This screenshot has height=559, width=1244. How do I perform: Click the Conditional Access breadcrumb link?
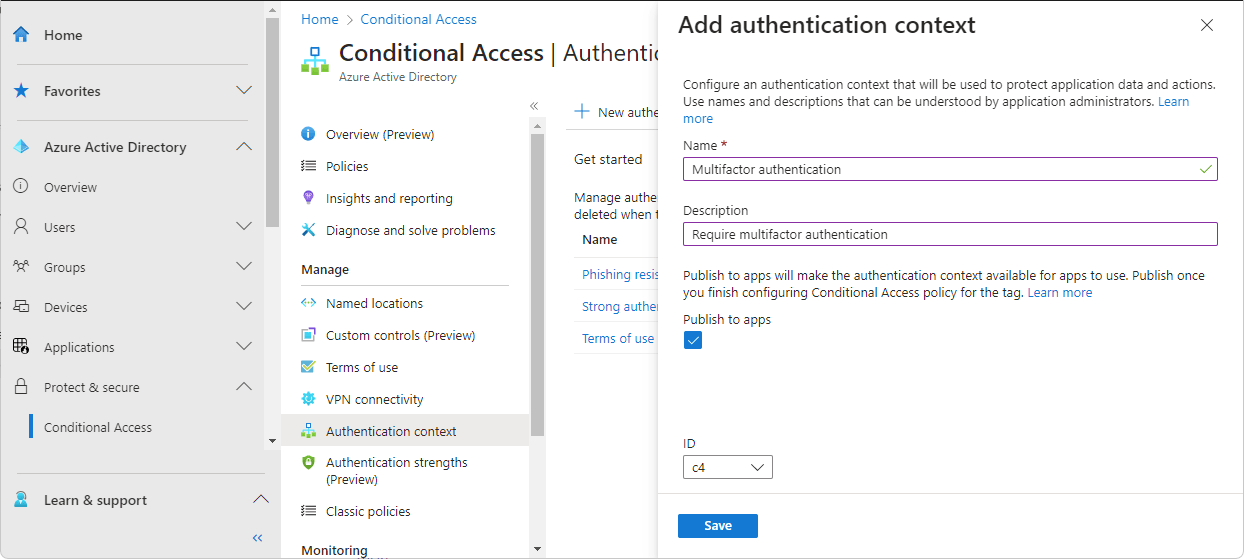(x=418, y=19)
